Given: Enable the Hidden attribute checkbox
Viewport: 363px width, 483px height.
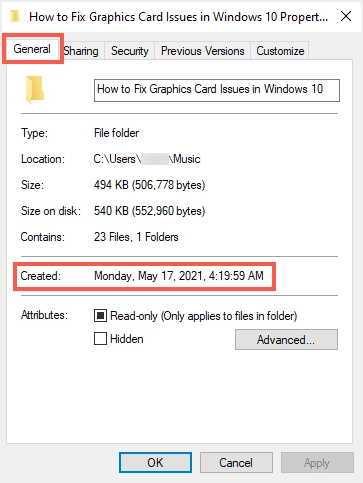Looking at the screenshot, I should click(x=100, y=339).
